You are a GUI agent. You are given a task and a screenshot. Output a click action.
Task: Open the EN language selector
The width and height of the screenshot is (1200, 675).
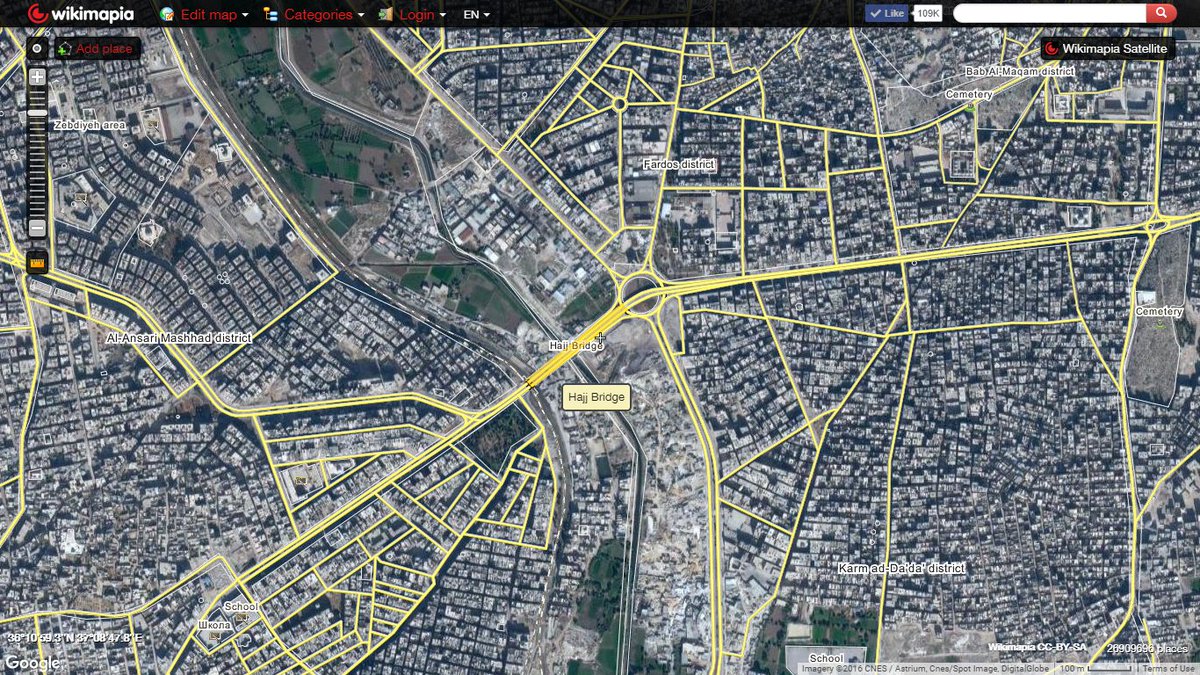(x=477, y=15)
